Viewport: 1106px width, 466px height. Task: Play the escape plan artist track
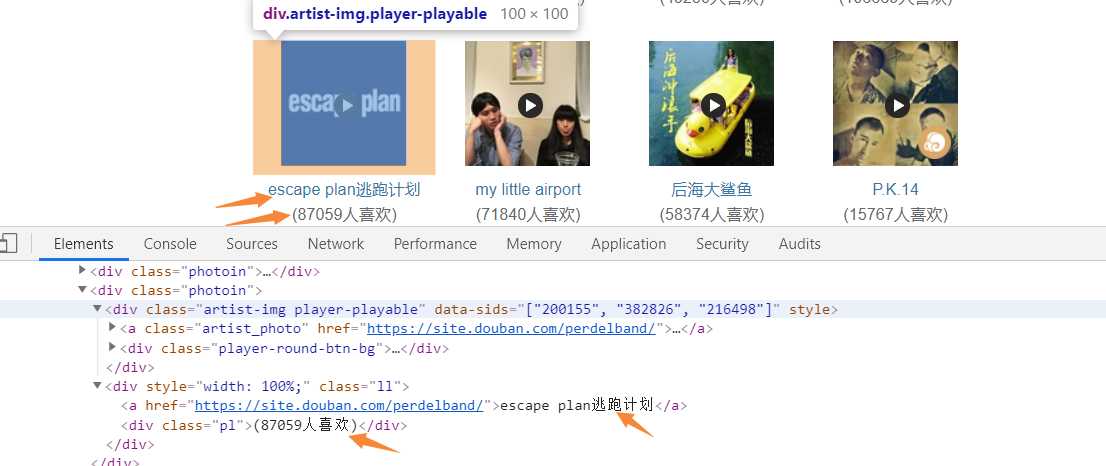tap(346, 106)
